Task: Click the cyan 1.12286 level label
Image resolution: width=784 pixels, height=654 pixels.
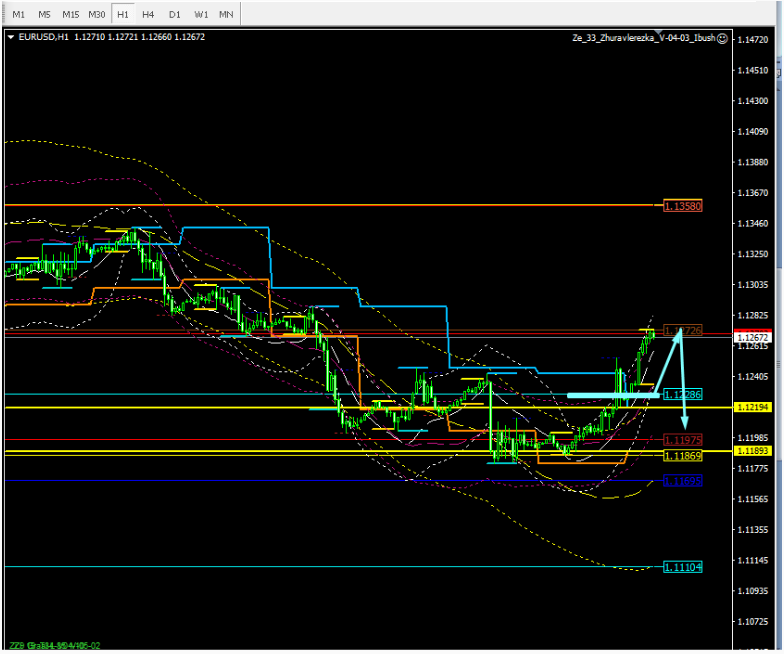Action: pyautogui.click(x=684, y=395)
